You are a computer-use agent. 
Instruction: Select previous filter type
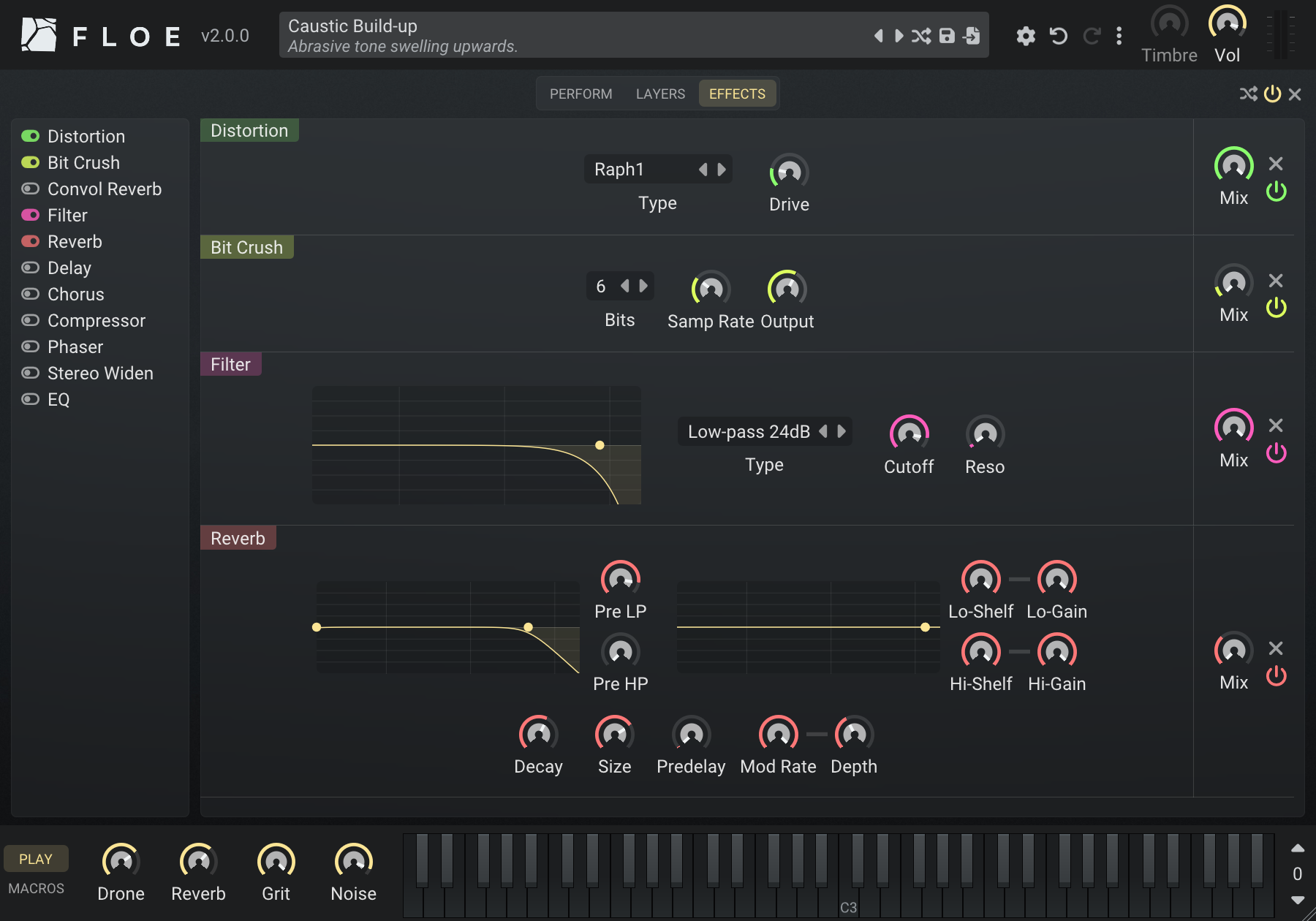point(823,431)
